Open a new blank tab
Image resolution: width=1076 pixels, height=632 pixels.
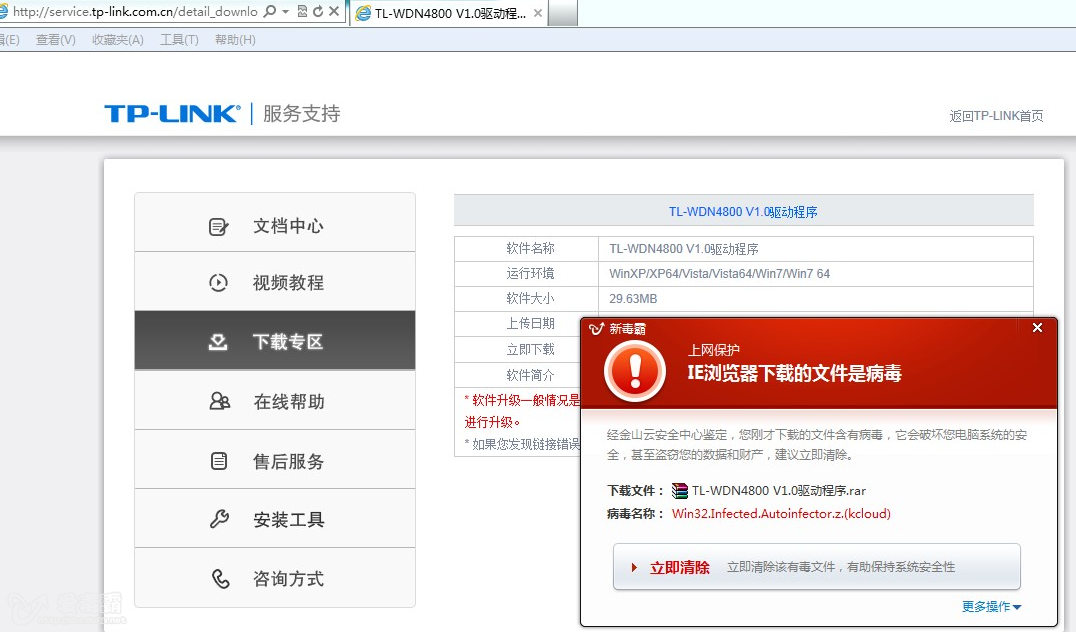tap(563, 13)
